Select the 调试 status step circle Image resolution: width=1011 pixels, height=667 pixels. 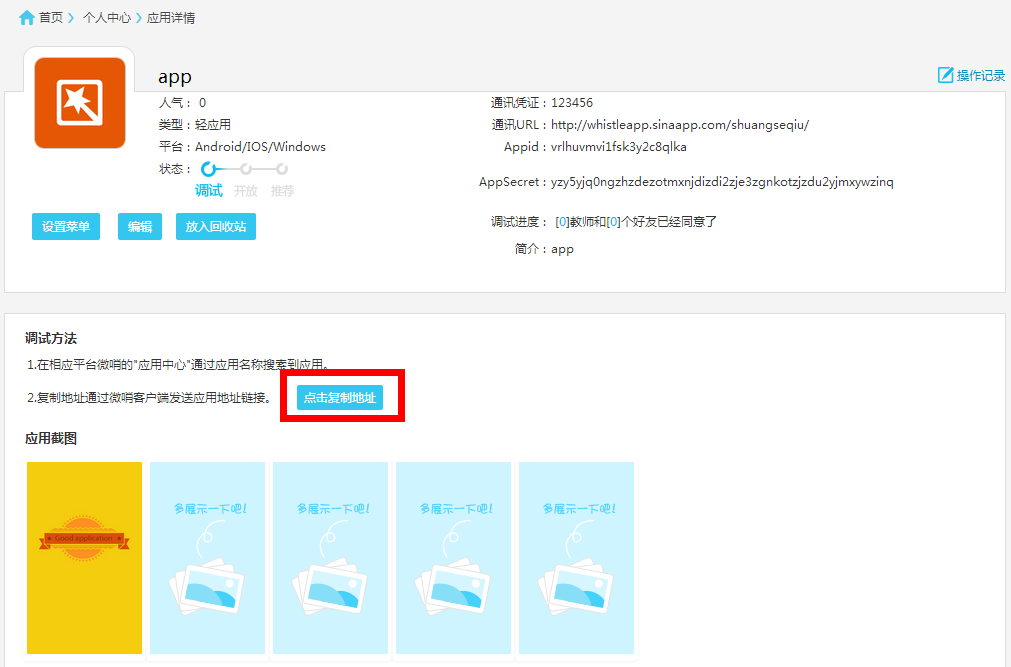208,169
